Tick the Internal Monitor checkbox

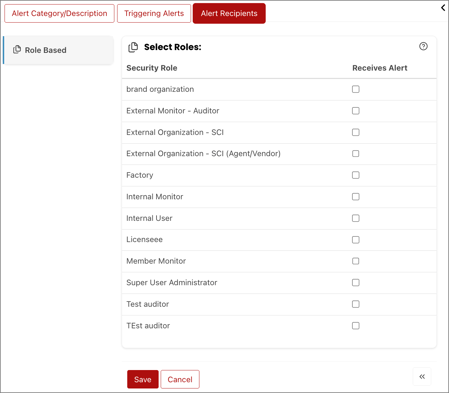pyautogui.click(x=356, y=197)
